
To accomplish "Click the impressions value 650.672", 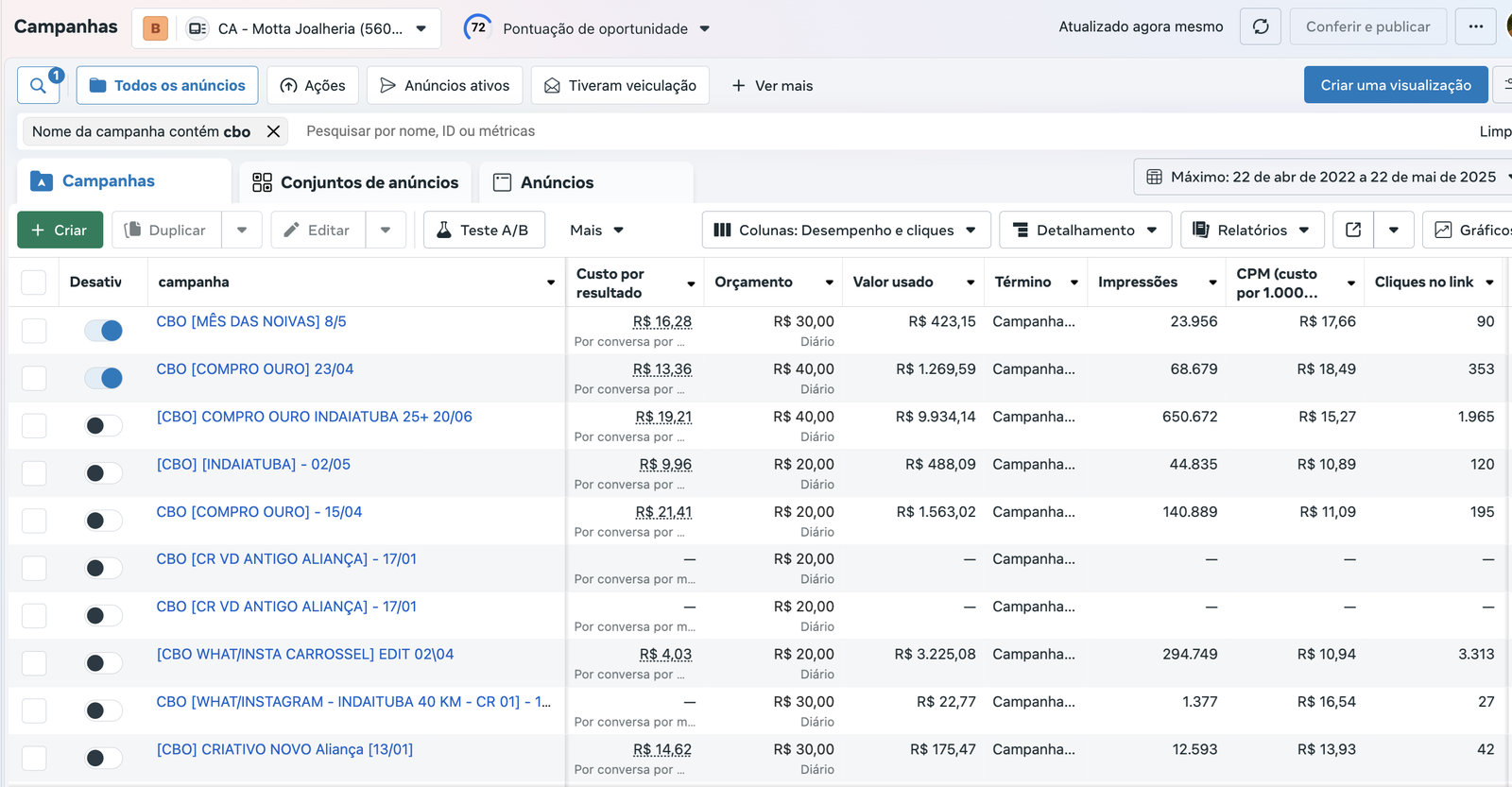I will 1190,417.
